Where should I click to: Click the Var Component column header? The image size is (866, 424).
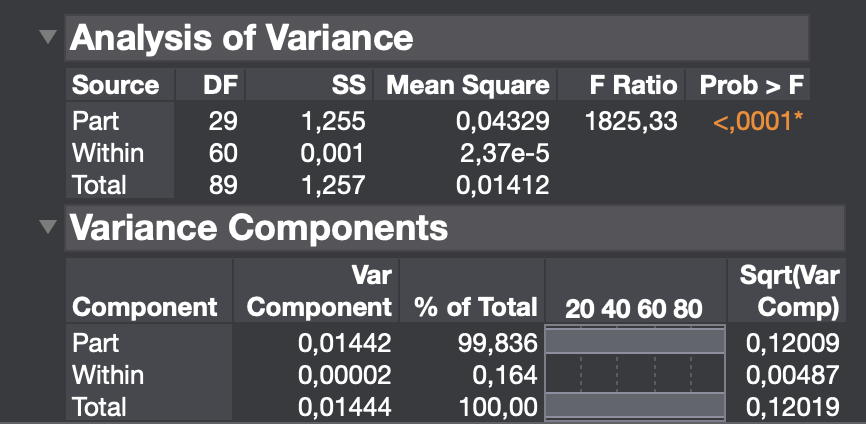pyautogui.click(x=319, y=290)
